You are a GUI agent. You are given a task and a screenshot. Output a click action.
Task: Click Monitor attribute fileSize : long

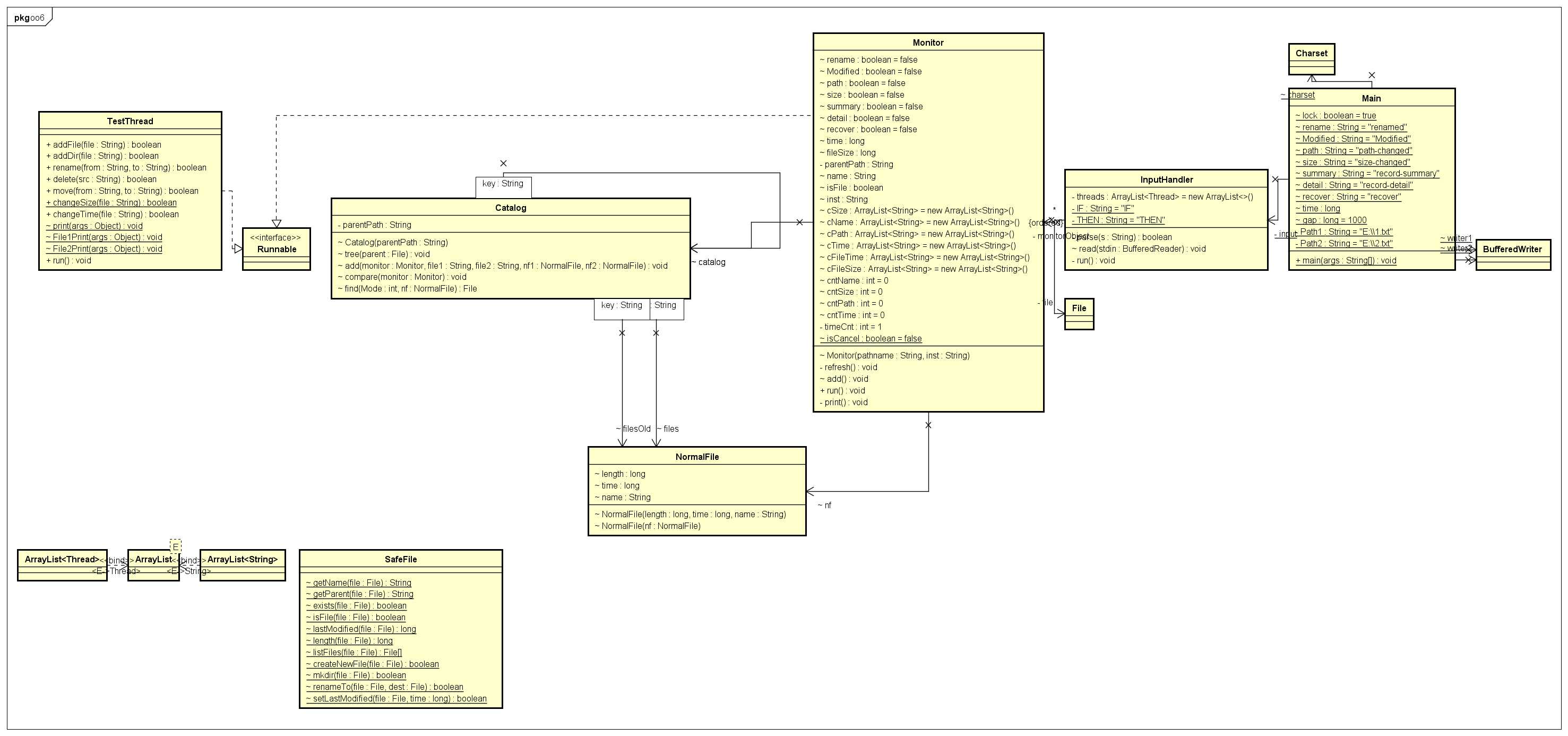coord(847,153)
